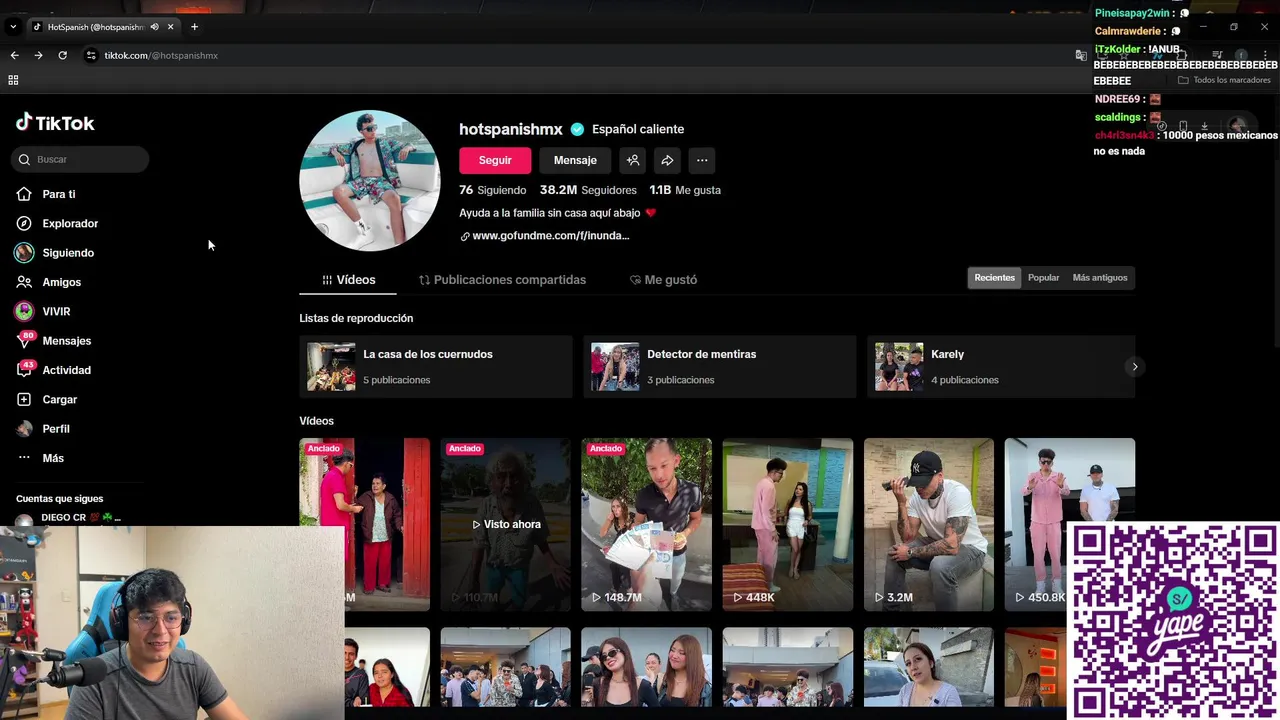Switch to Publicaciones compartidas tab
1280x720 pixels.
502,280
